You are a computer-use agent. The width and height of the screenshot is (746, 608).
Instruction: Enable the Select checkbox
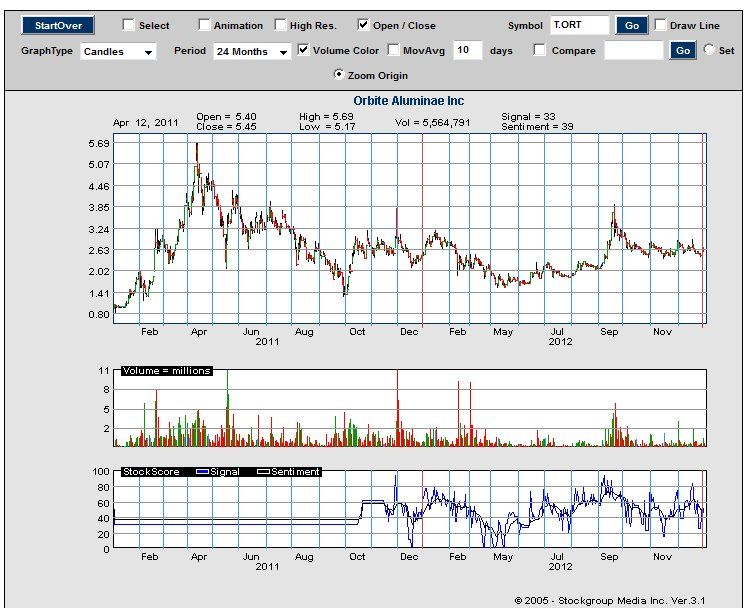coord(128,25)
